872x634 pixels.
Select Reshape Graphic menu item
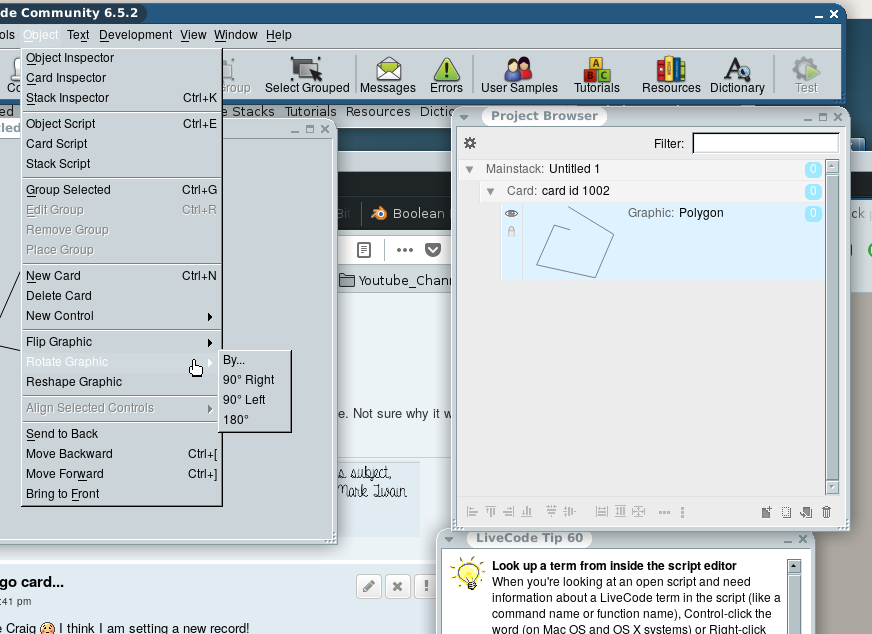click(121, 382)
